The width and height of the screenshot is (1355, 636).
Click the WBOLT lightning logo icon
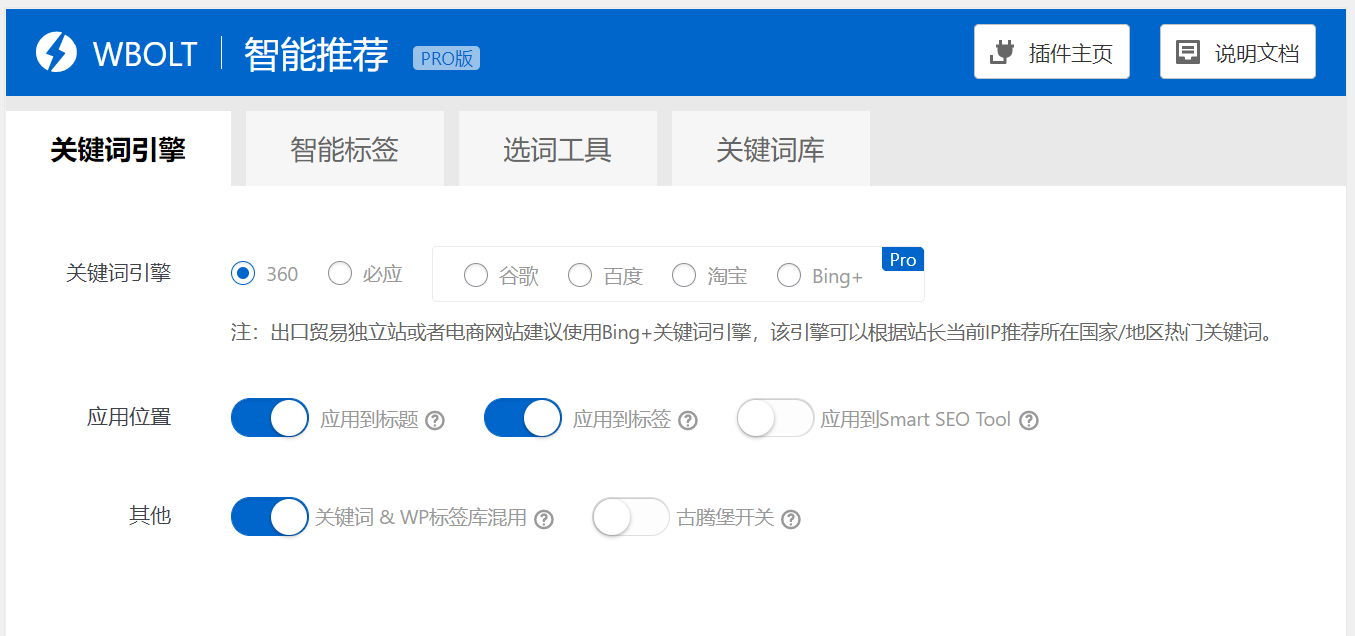(56, 52)
